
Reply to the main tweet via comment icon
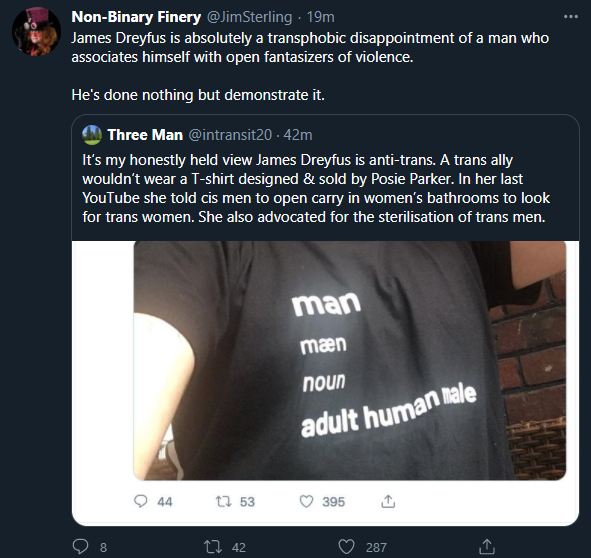pyautogui.click(x=80, y=546)
